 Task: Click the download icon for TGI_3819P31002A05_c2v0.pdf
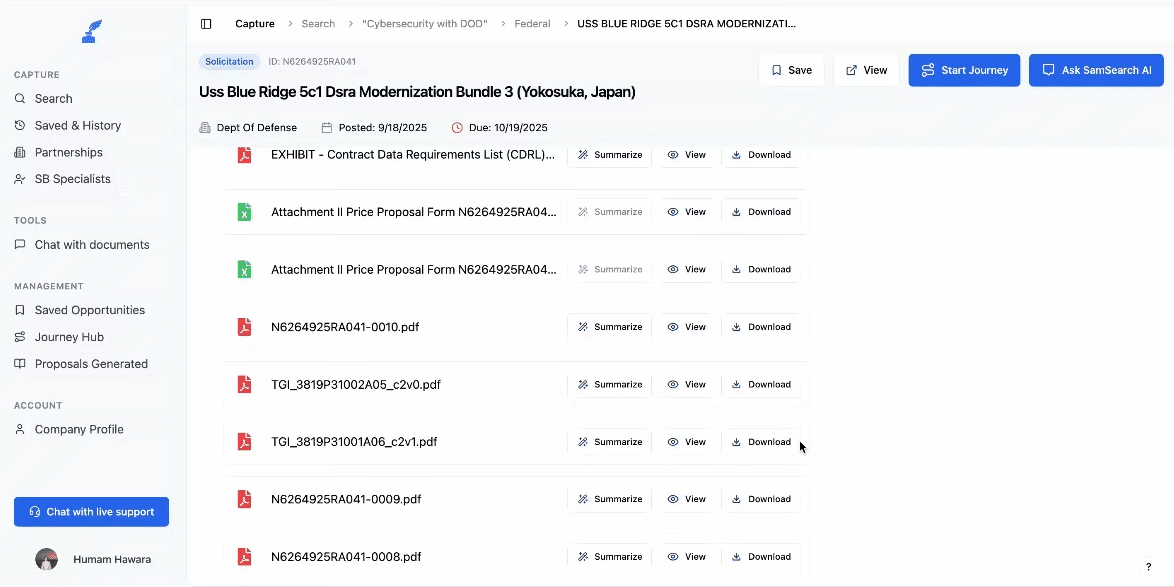[737, 384]
